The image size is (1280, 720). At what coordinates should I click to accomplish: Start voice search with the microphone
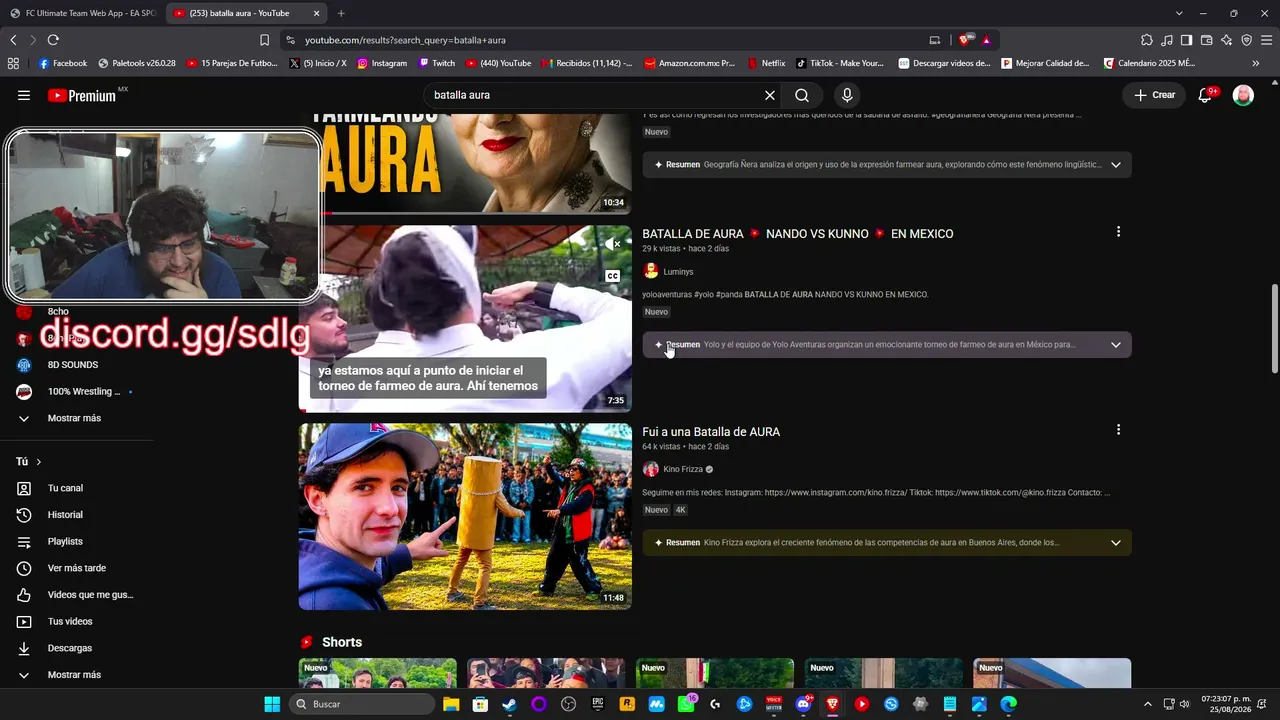click(847, 95)
